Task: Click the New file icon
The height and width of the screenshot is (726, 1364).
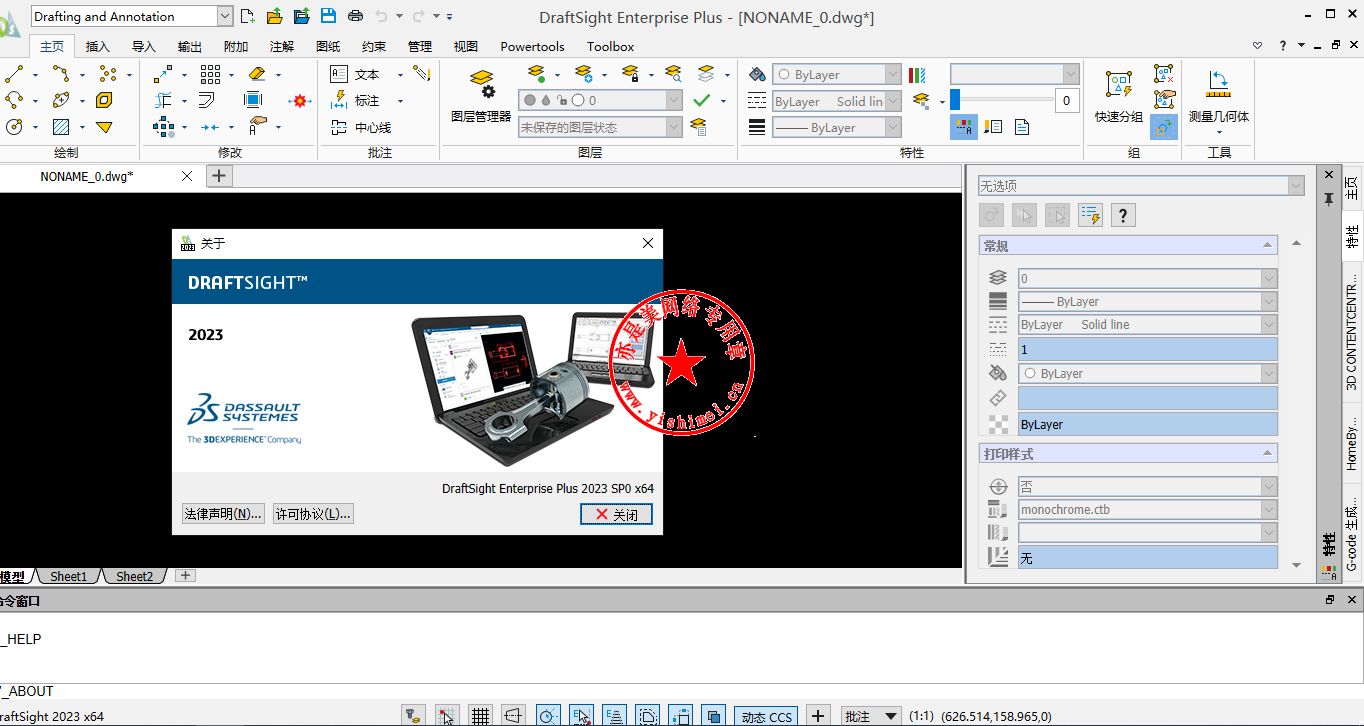Action: pos(248,16)
